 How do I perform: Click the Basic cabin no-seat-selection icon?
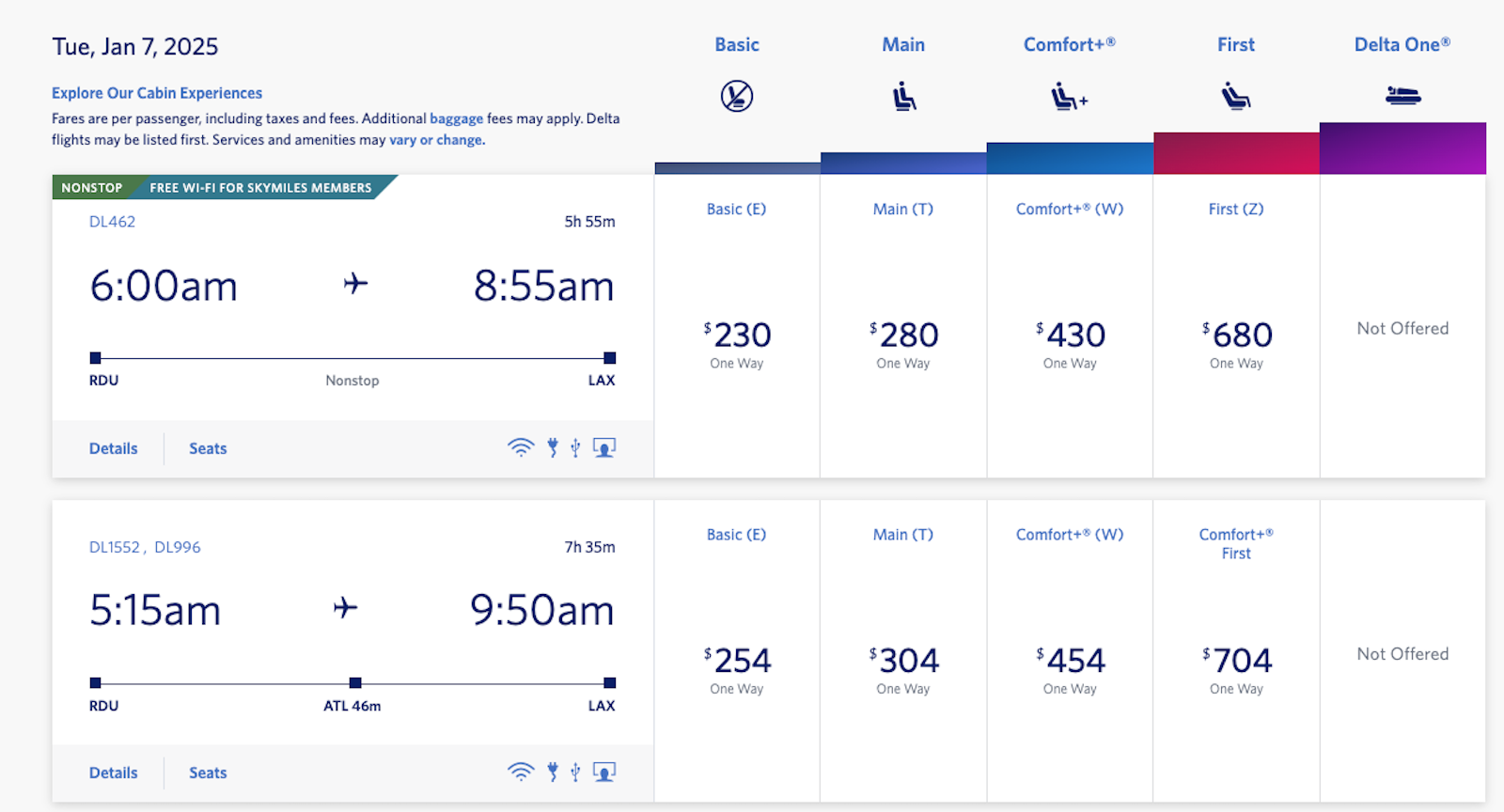tap(737, 96)
